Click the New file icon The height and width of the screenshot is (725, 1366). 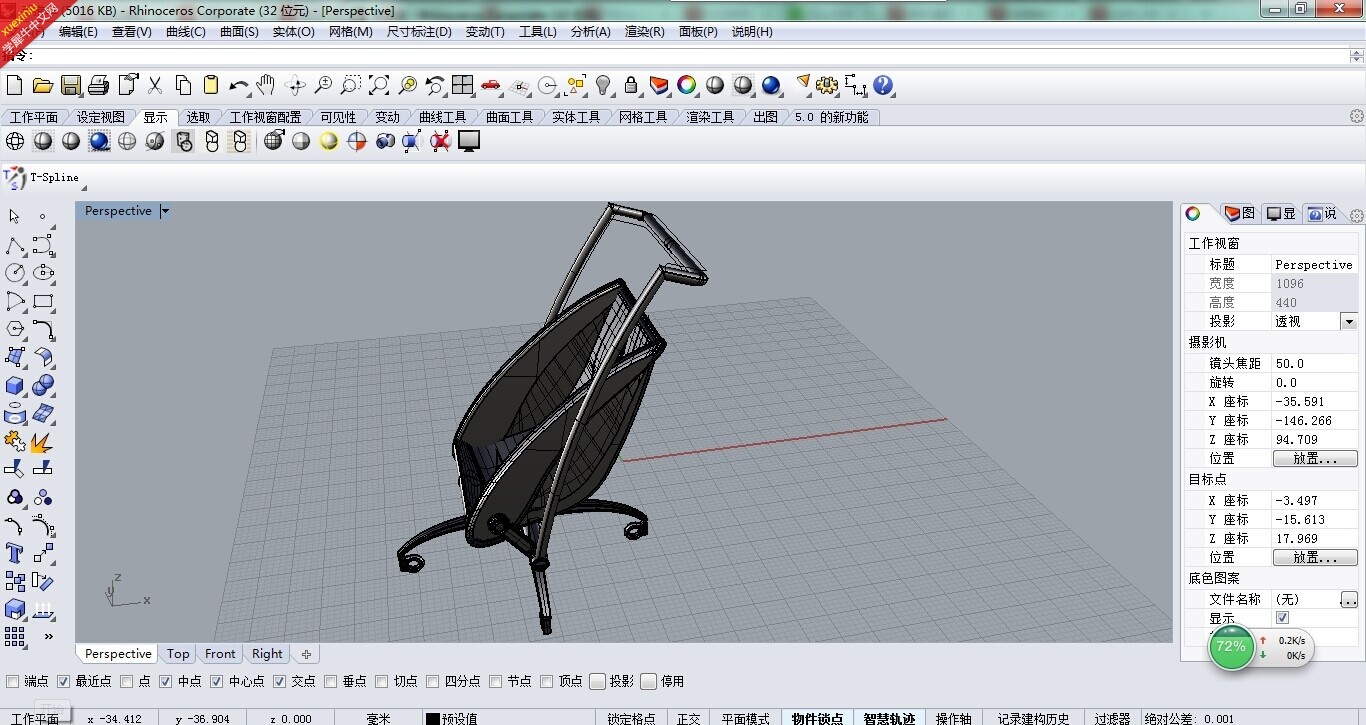click(14, 85)
